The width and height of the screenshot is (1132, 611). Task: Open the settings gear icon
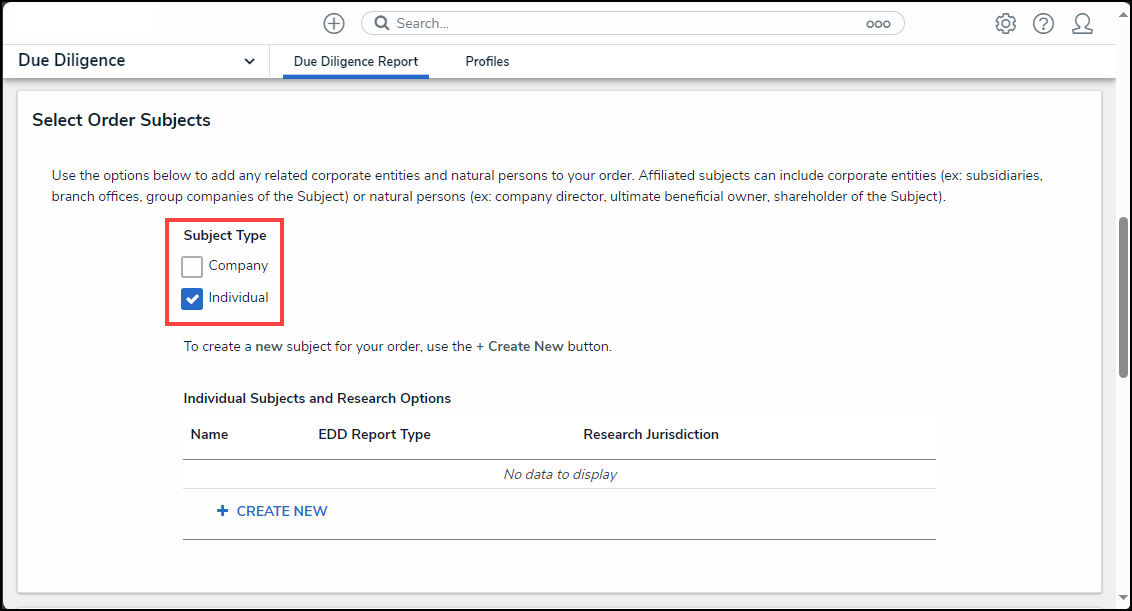[x=1005, y=24]
